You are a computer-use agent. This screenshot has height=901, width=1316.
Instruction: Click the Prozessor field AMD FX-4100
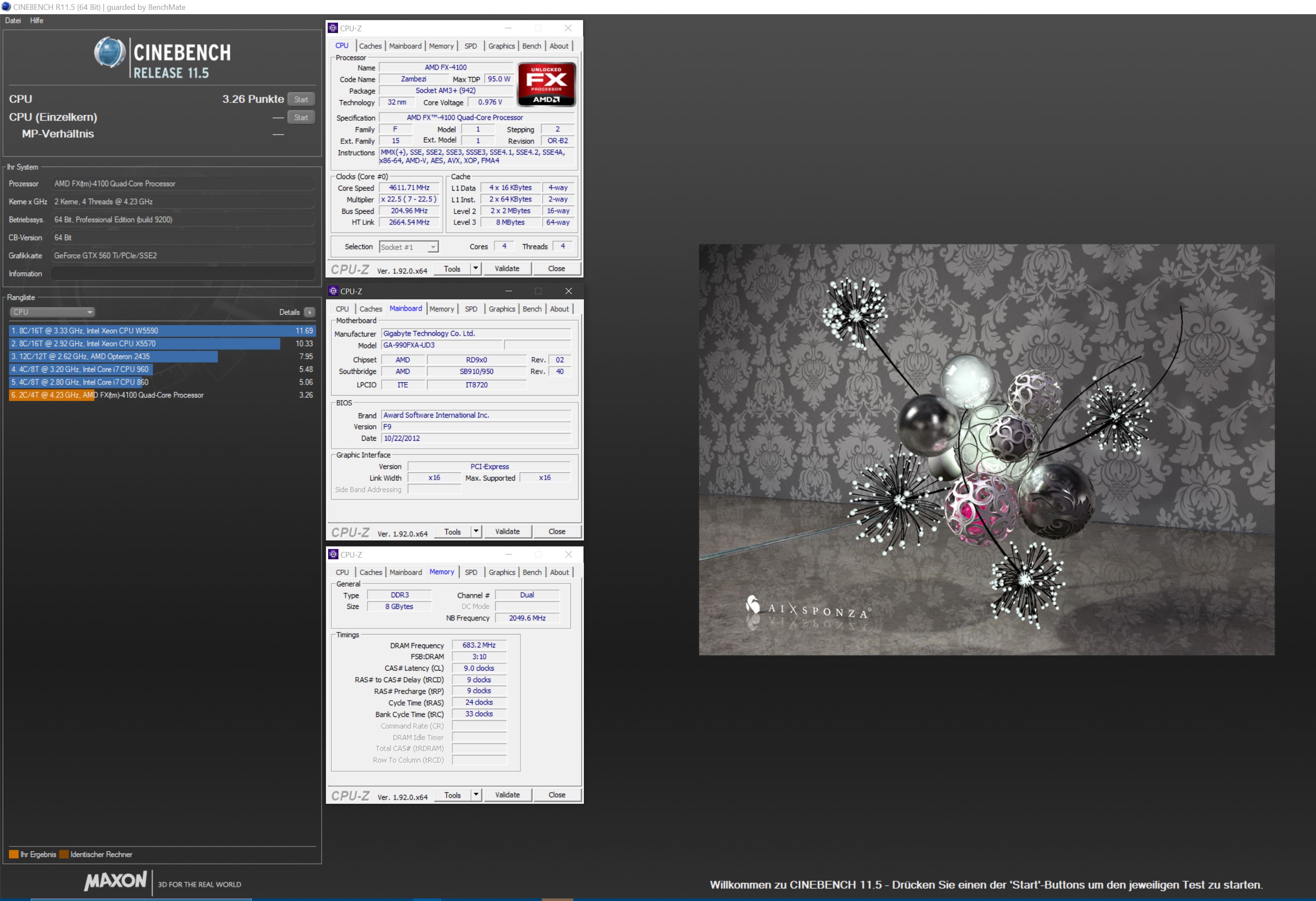click(183, 184)
